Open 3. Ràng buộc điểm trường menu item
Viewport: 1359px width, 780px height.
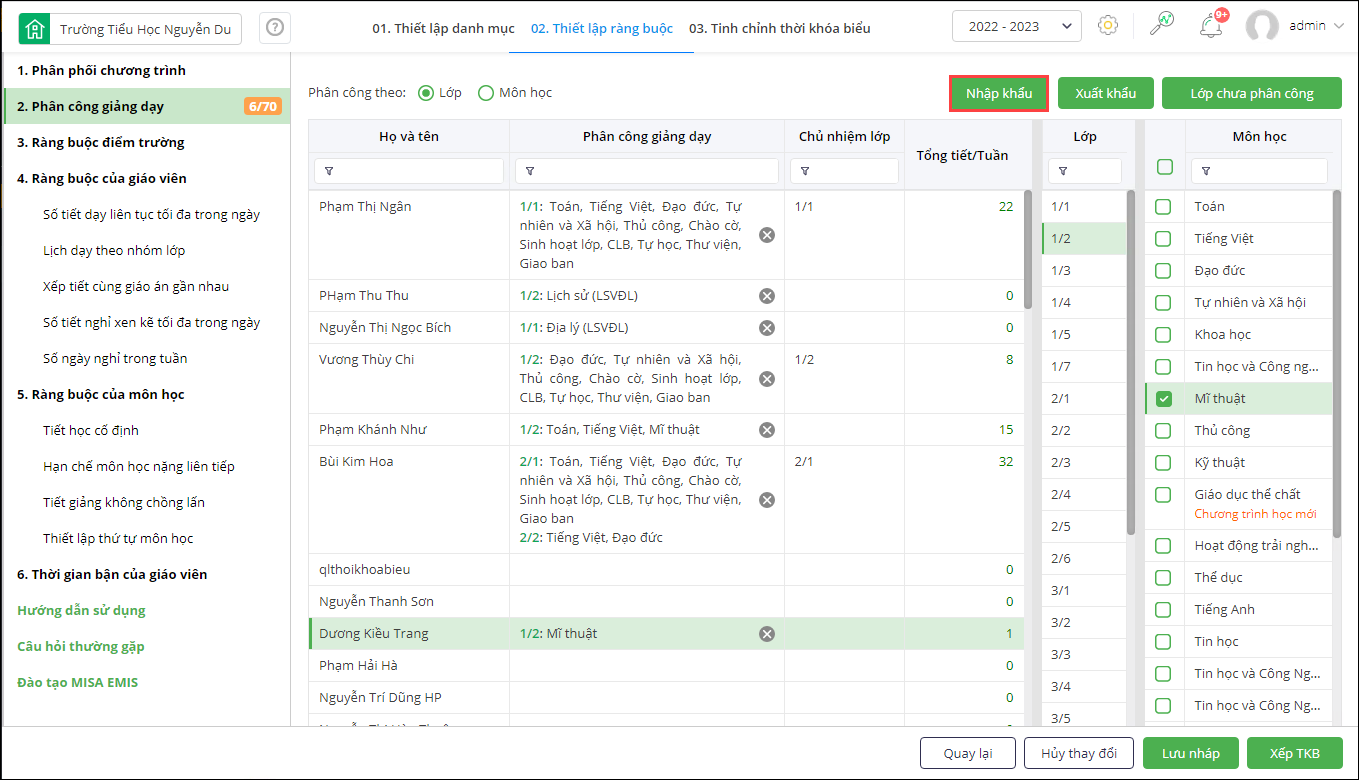point(101,142)
